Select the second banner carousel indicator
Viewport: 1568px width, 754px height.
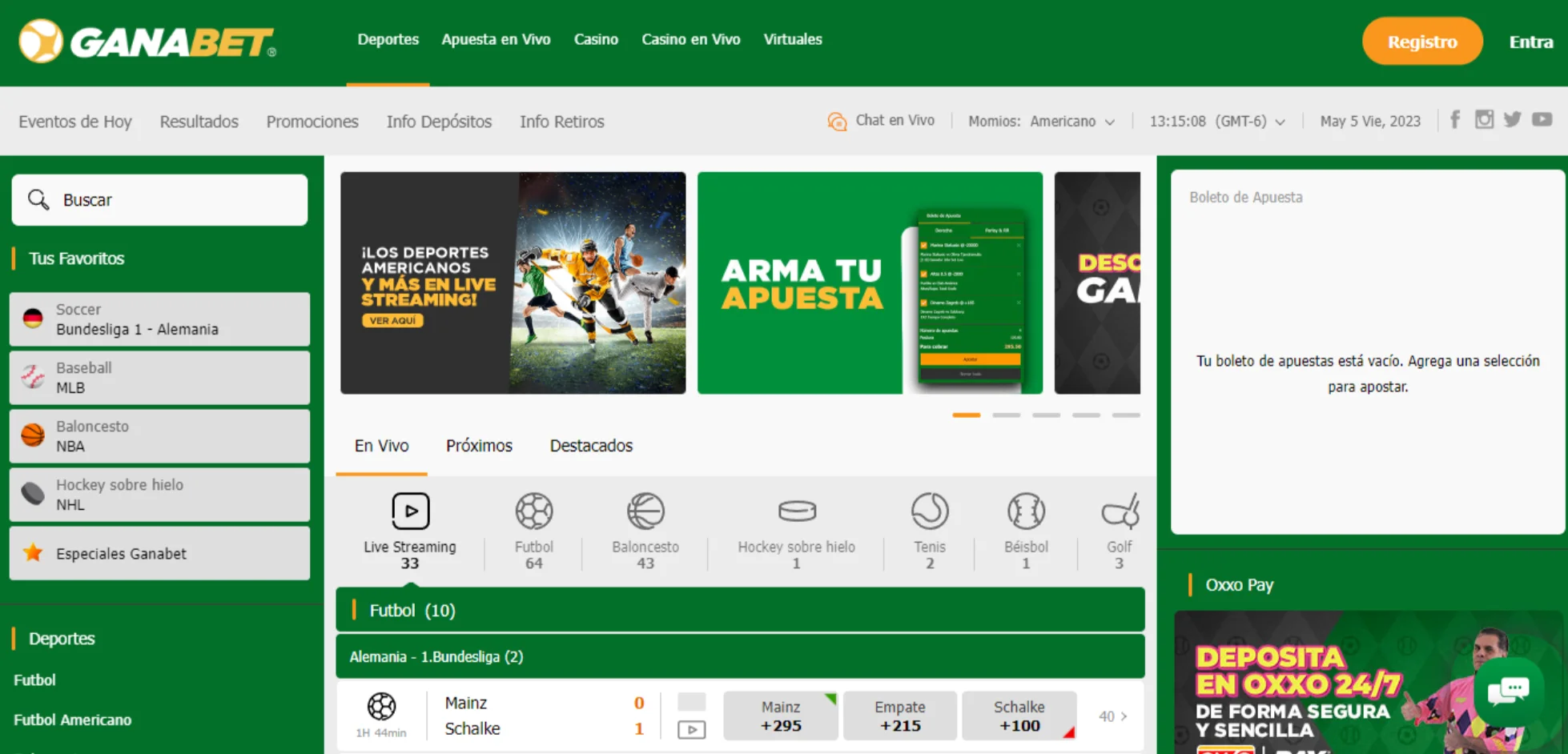tap(1007, 415)
